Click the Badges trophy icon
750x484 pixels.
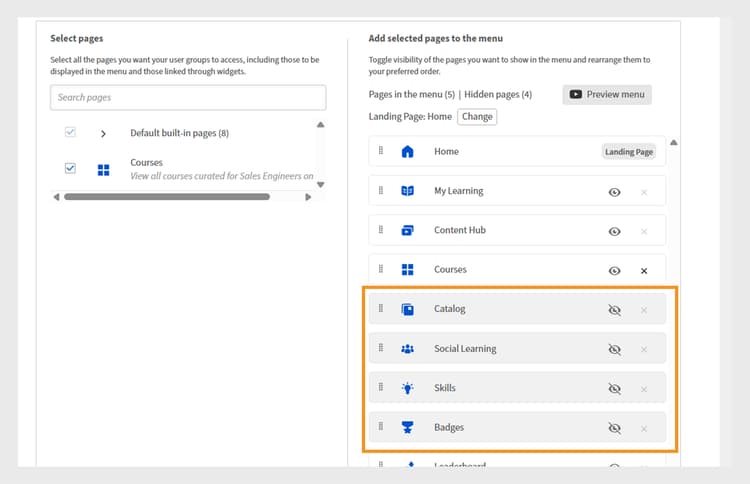coord(407,428)
